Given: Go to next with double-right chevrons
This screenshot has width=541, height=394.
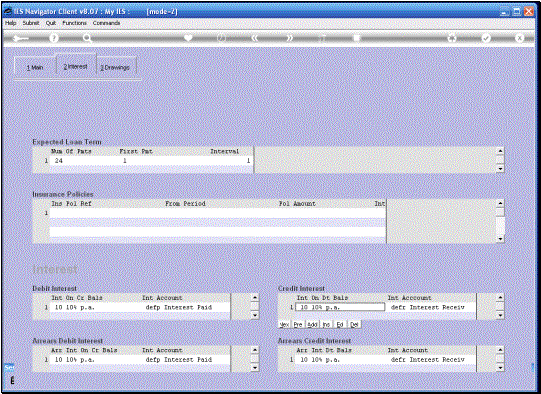Looking at the screenshot, I should pyautogui.click(x=289, y=38).
